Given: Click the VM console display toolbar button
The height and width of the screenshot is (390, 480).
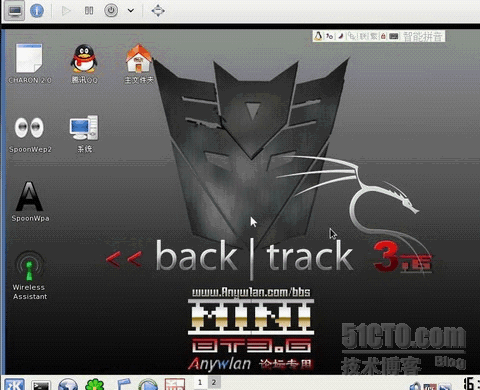Looking at the screenshot, I should (x=15, y=11).
